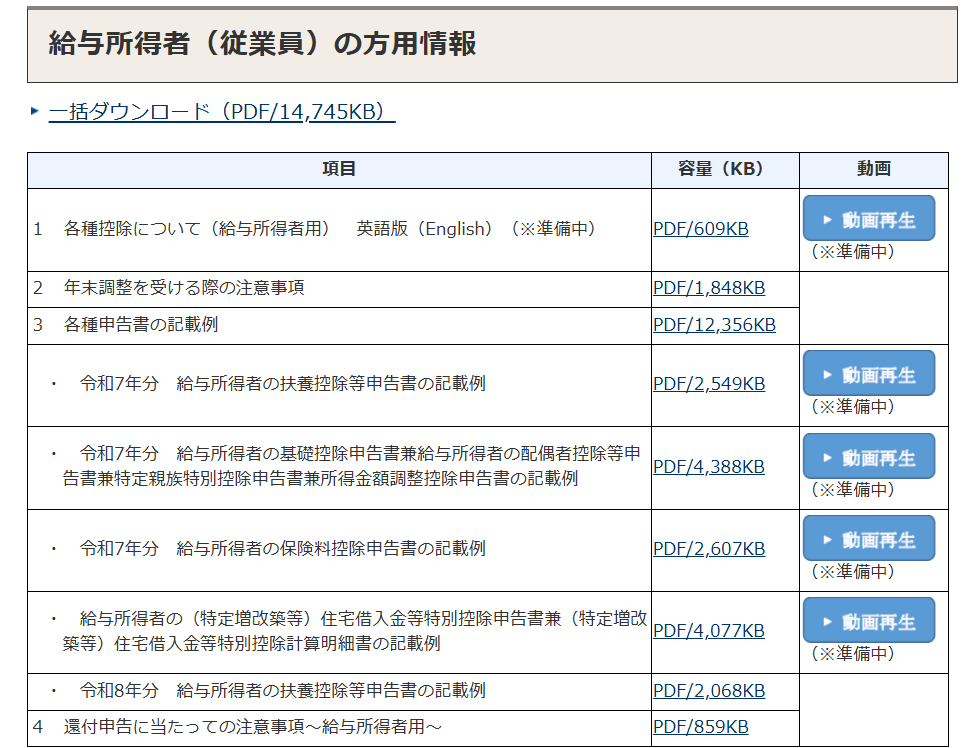970x748 pixels.
Task: Click the 動画 column header
Action: point(873,170)
